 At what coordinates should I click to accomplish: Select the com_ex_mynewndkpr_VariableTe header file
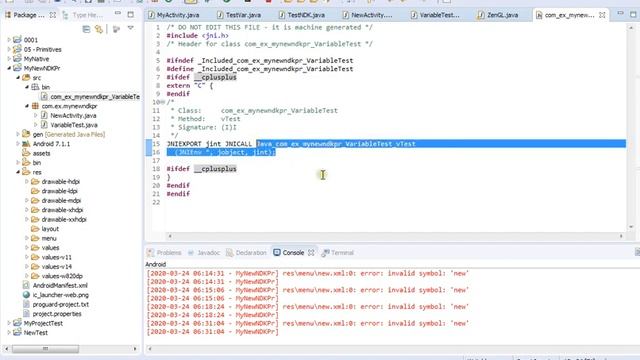point(95,97)
